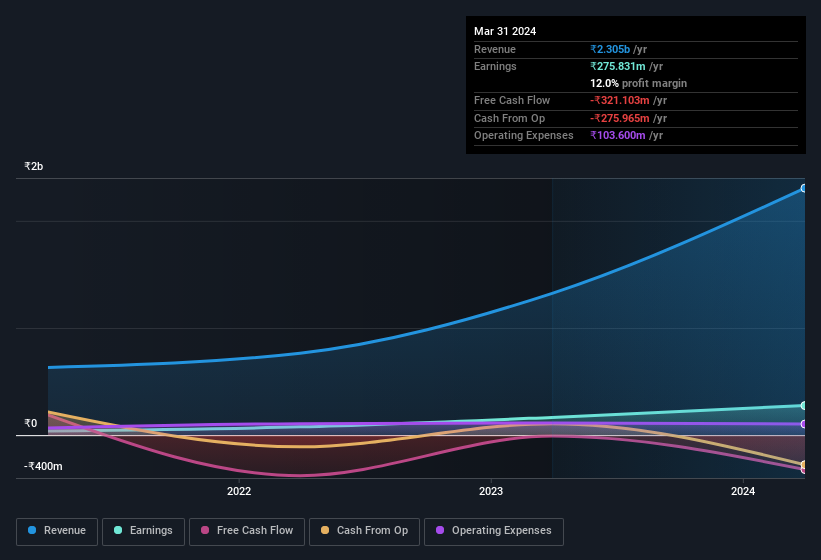
Task: Click the Revenue endpoint marker on chart
Action: coord(804,188)
